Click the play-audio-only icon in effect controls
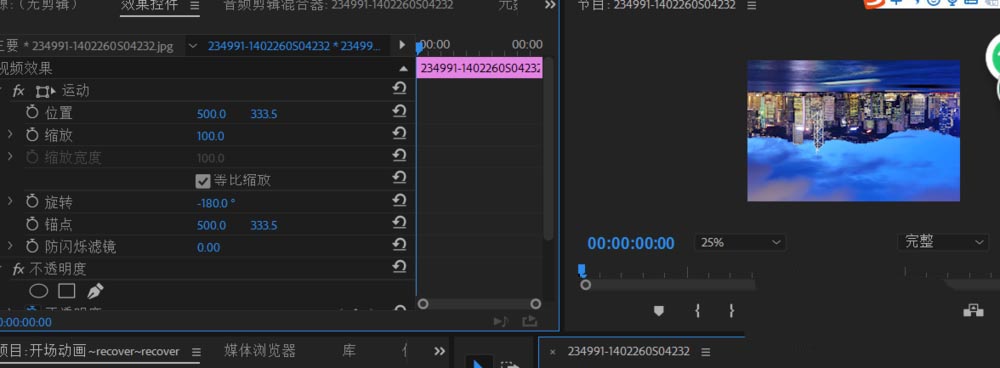Image resolution: width=1000 pixels, height=368 pixels. (501, 321)
